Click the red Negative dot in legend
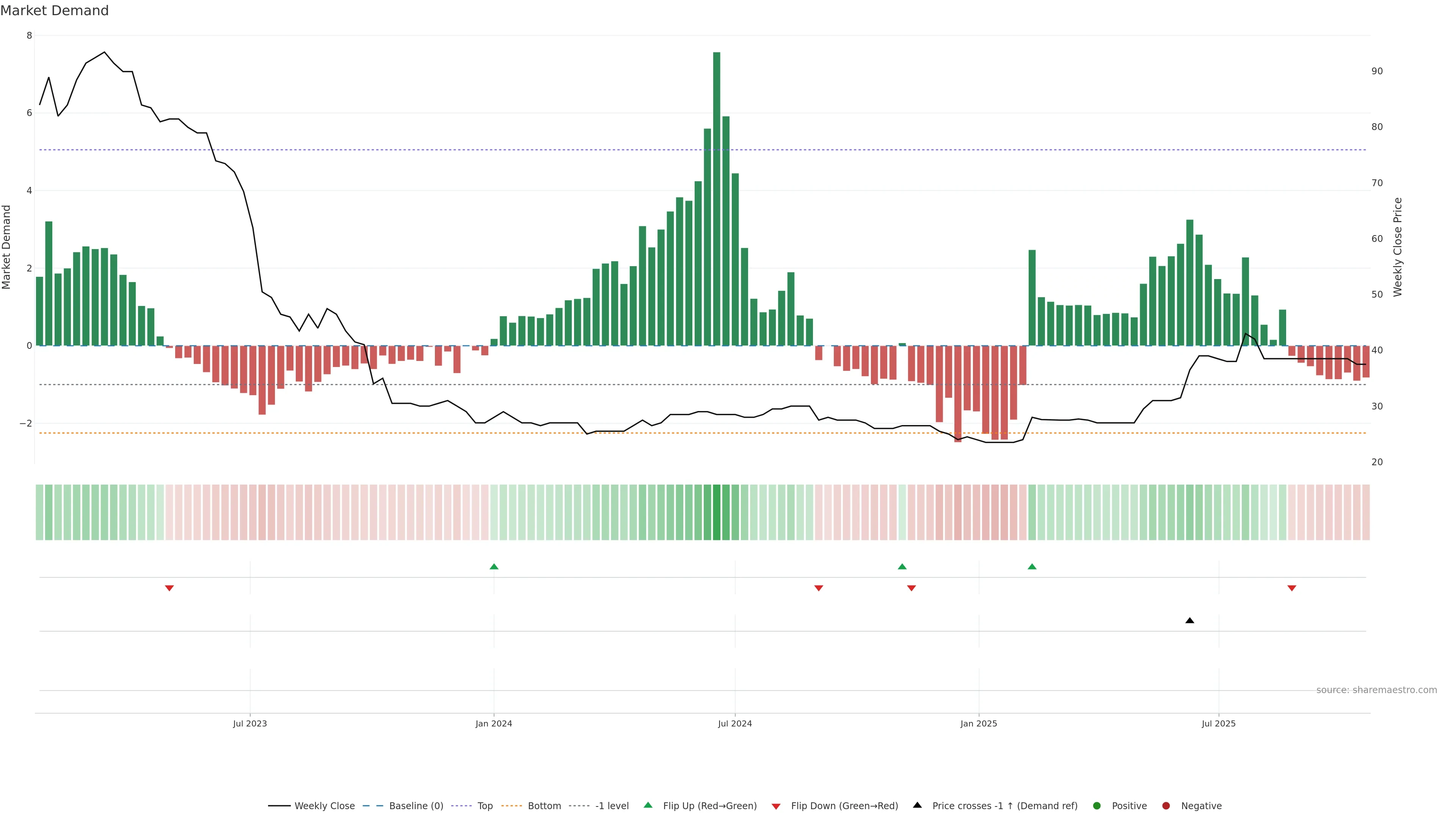 [1166, 806]
